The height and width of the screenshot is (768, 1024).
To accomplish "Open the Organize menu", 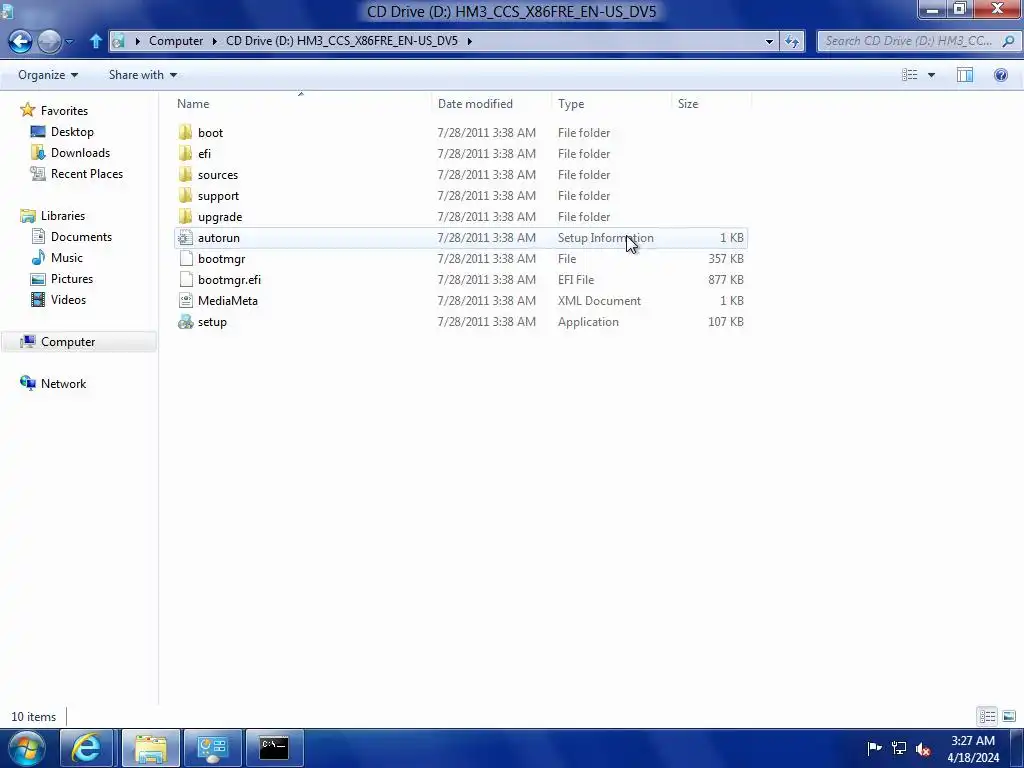I will [x=48, y=75].
